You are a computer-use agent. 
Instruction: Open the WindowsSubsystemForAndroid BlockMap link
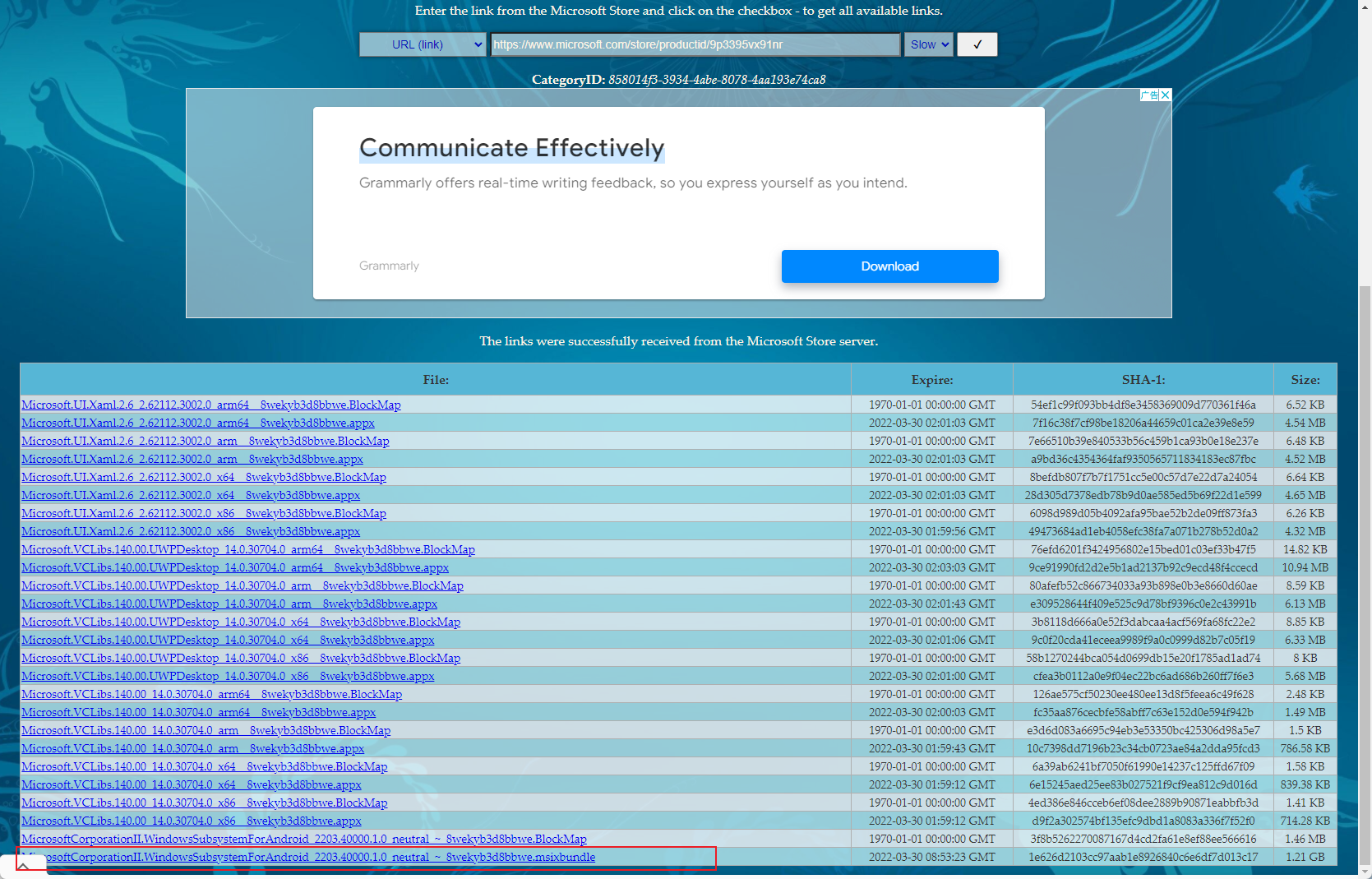(303, 839)
